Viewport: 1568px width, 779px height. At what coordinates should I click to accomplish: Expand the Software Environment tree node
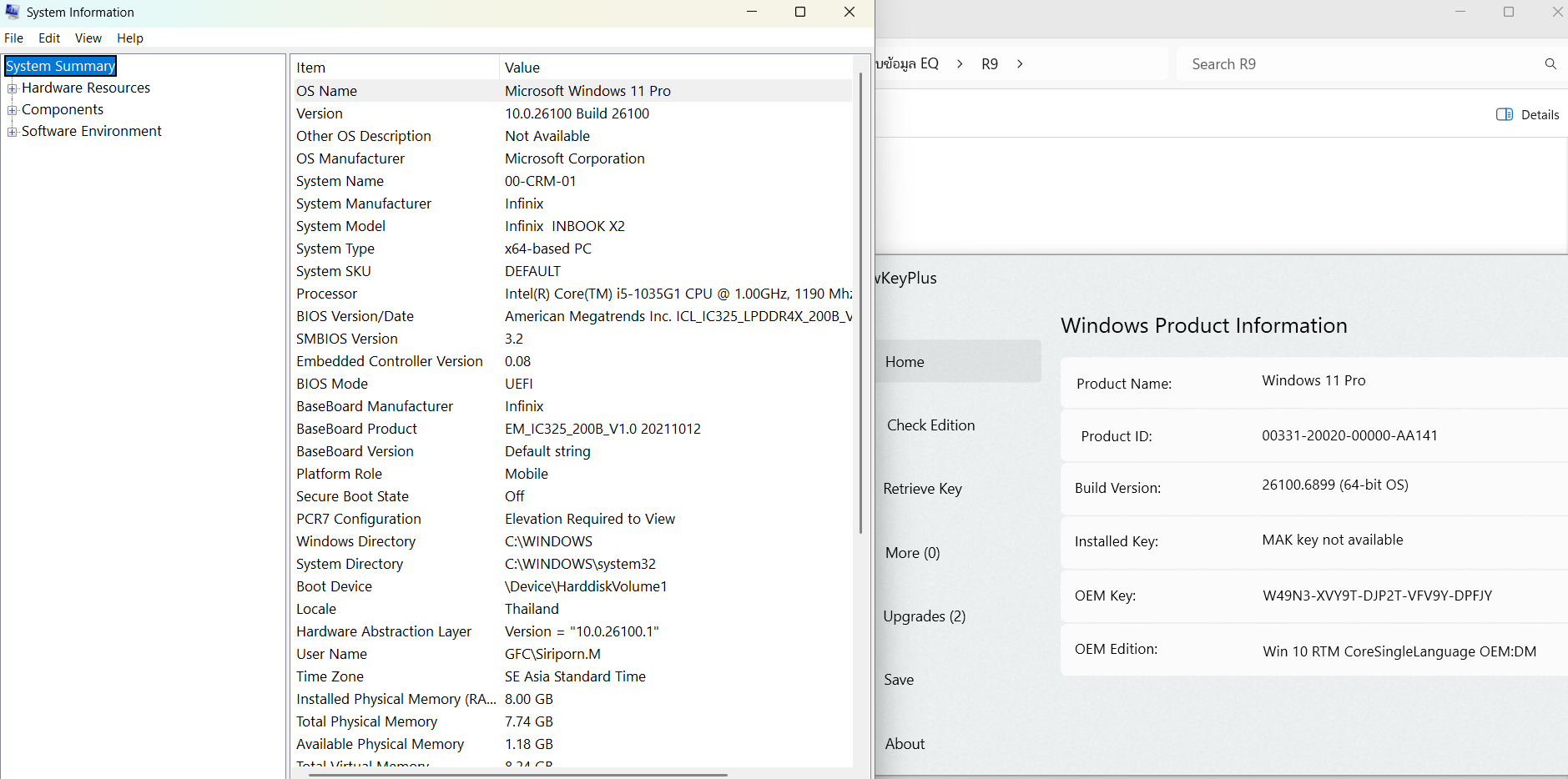[13, 132]
